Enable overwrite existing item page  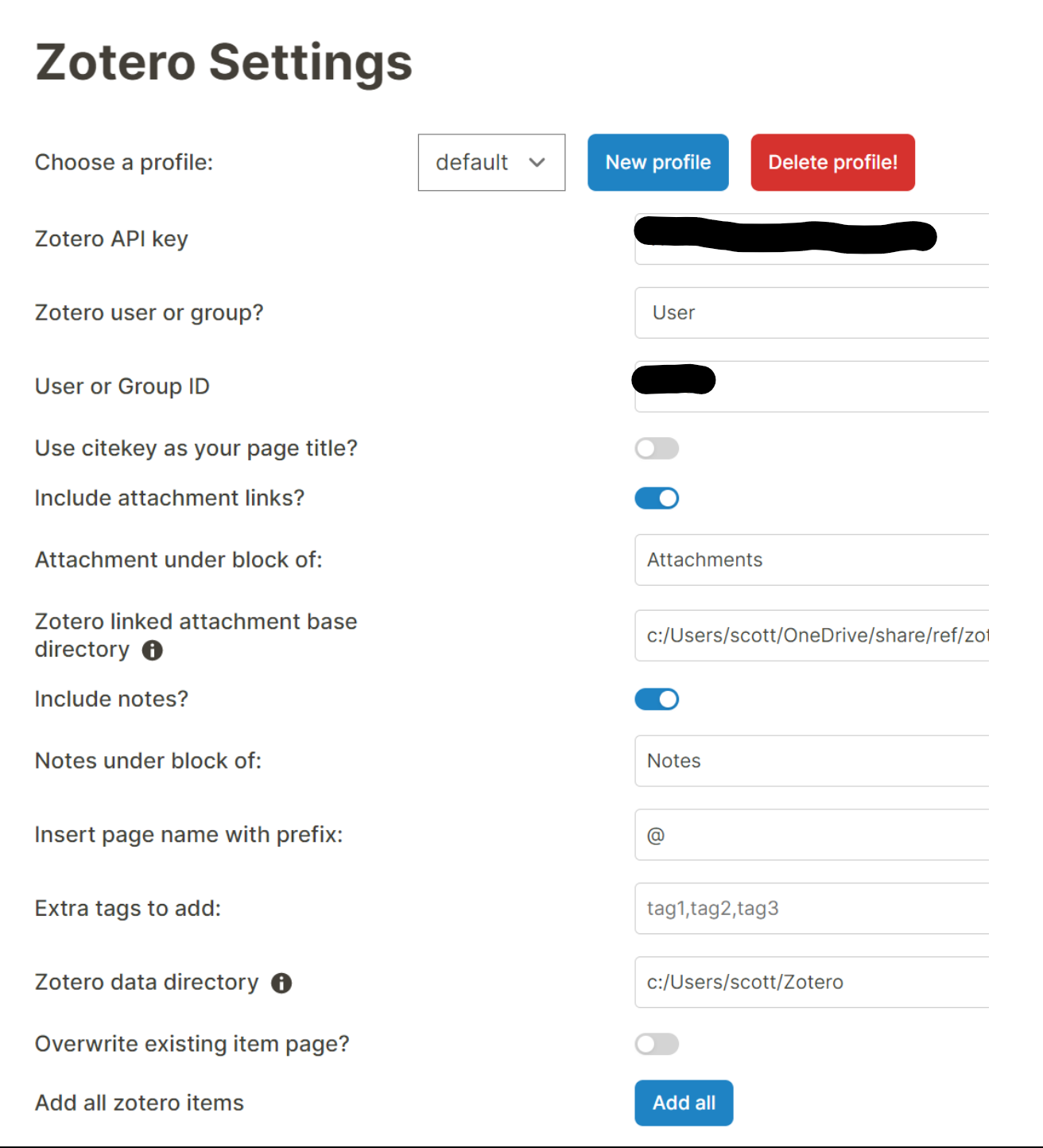(657, 1043)
